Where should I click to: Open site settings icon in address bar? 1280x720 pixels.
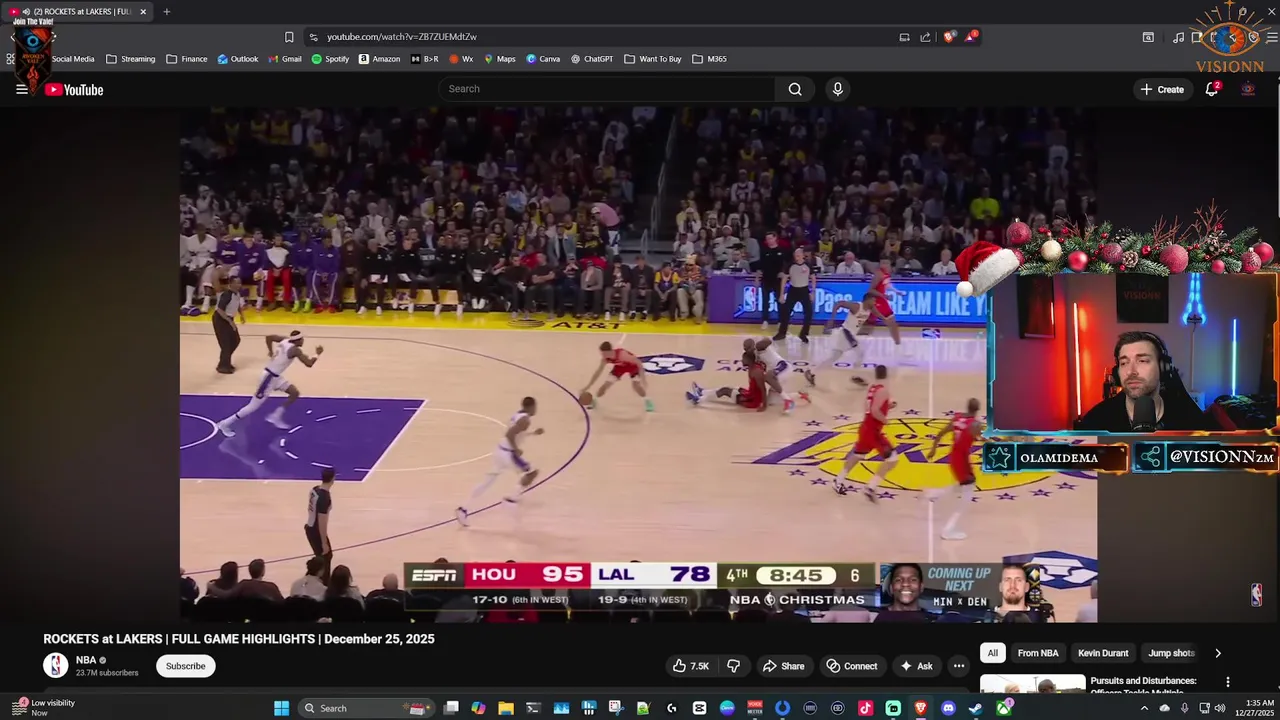click(x=313, y=37)
